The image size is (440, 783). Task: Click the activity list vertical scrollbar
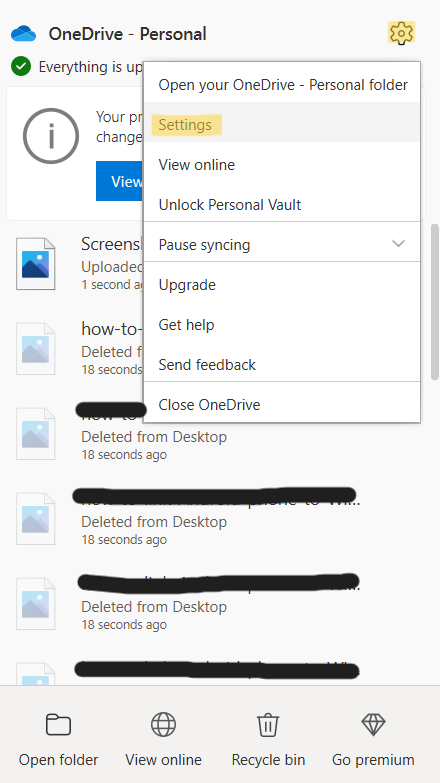(435, 302)
